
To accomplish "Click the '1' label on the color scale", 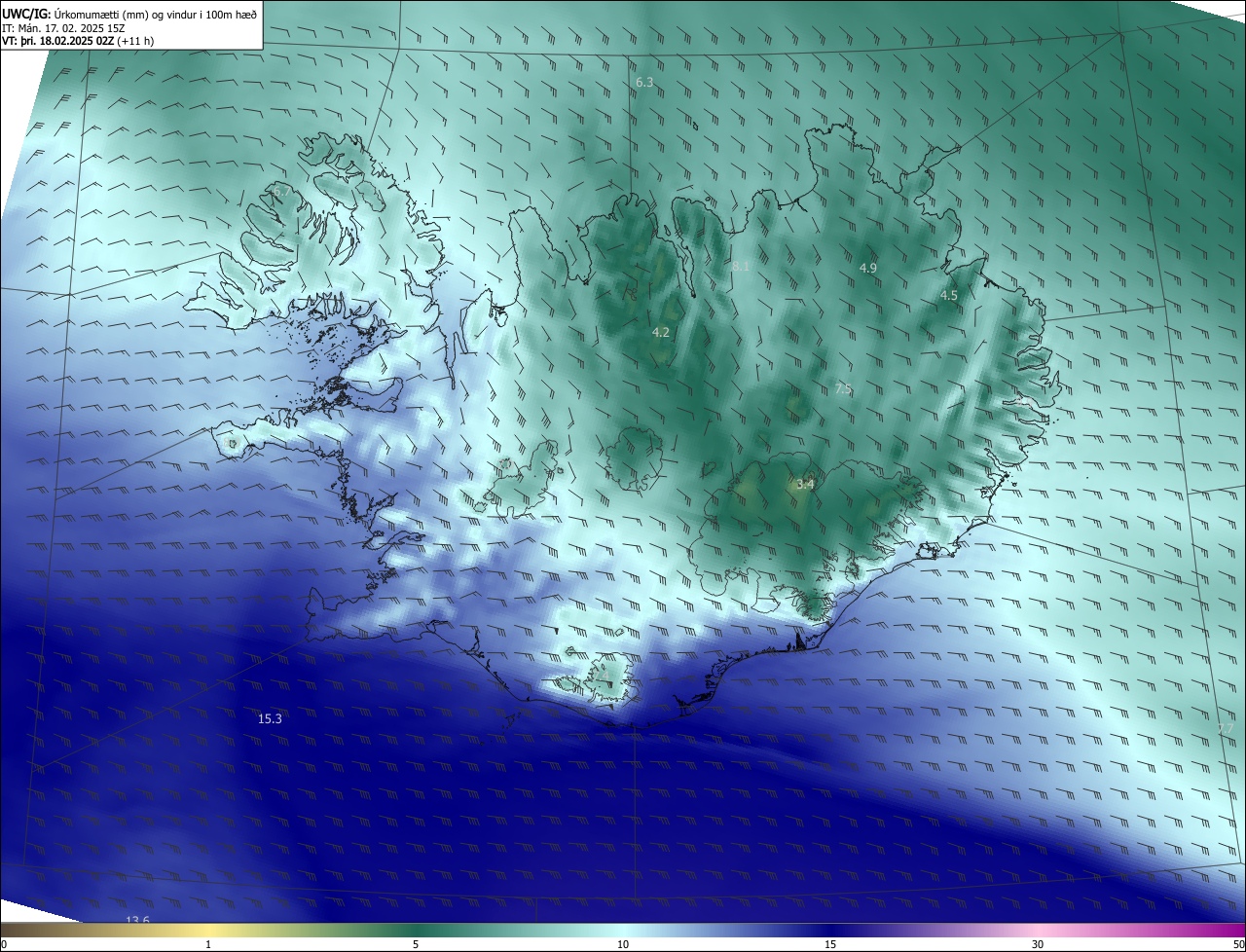I will click(208, 944).
